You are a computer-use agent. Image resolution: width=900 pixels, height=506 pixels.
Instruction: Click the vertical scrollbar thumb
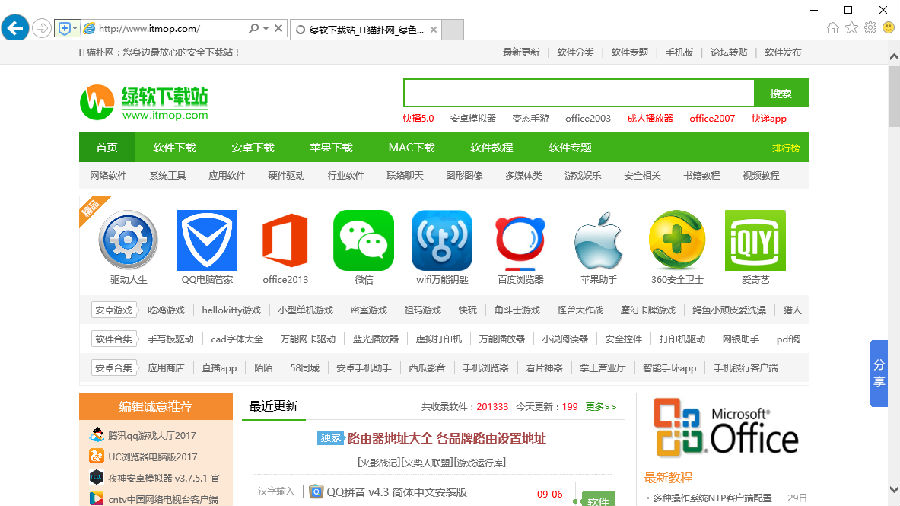click(x=894, y=95)
